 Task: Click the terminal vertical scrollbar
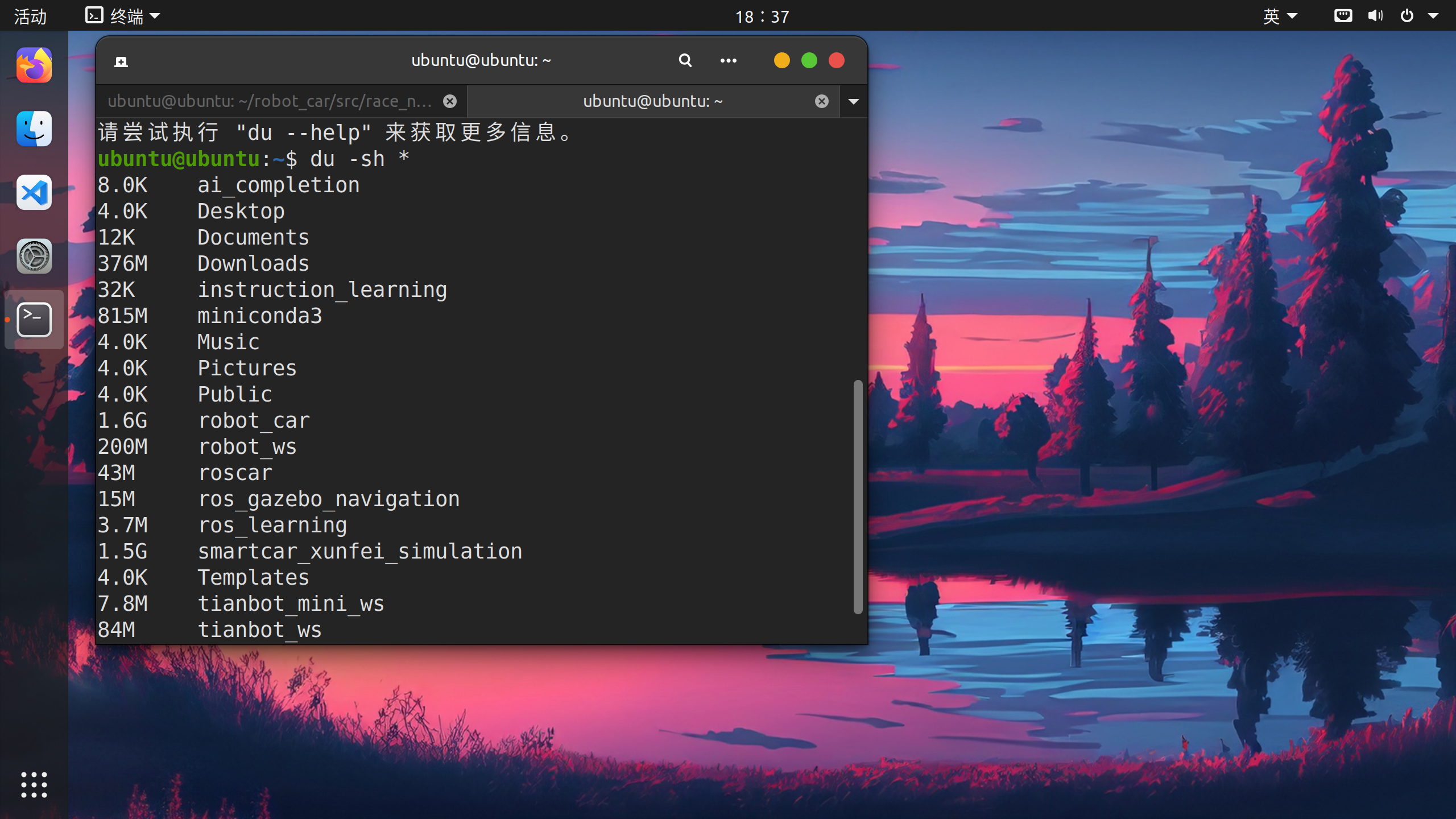[858, 496]
